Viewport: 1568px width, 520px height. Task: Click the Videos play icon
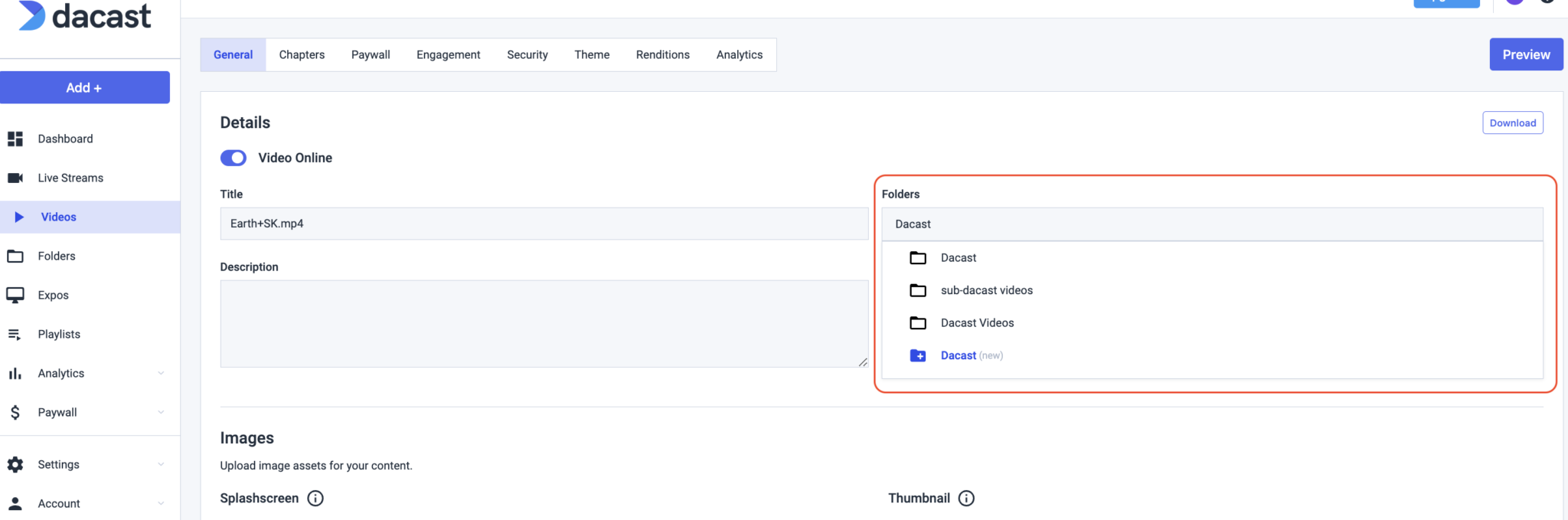point(19,217)
